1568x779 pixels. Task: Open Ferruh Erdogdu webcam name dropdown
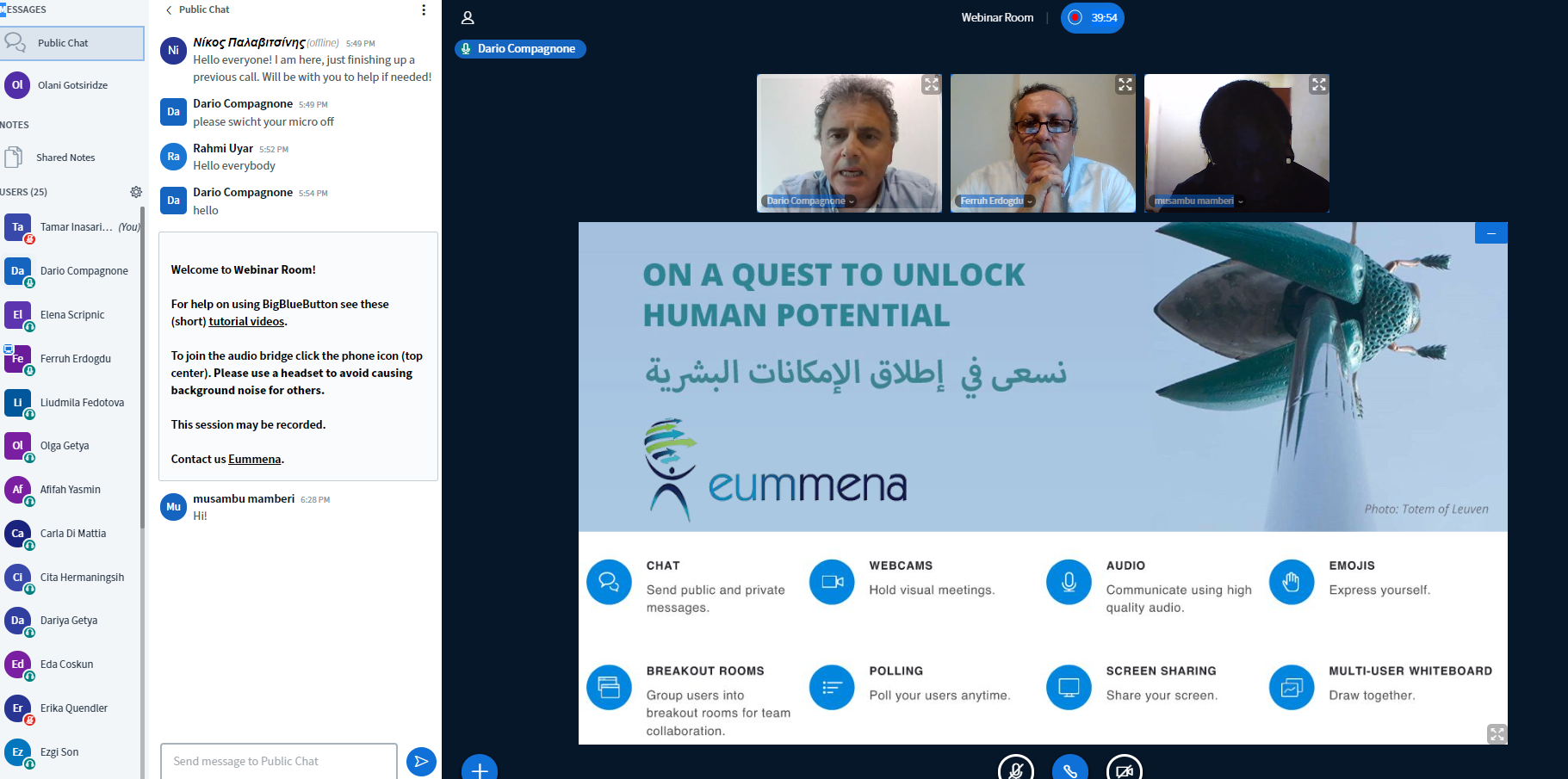[x=996, y=201]
